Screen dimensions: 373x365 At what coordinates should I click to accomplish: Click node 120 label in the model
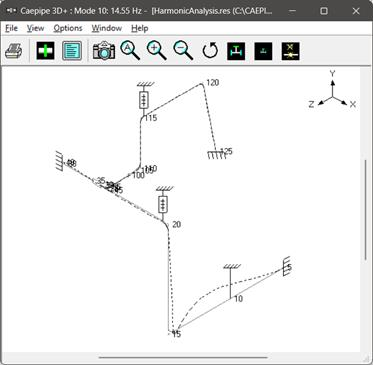click(x=213, y=83)
